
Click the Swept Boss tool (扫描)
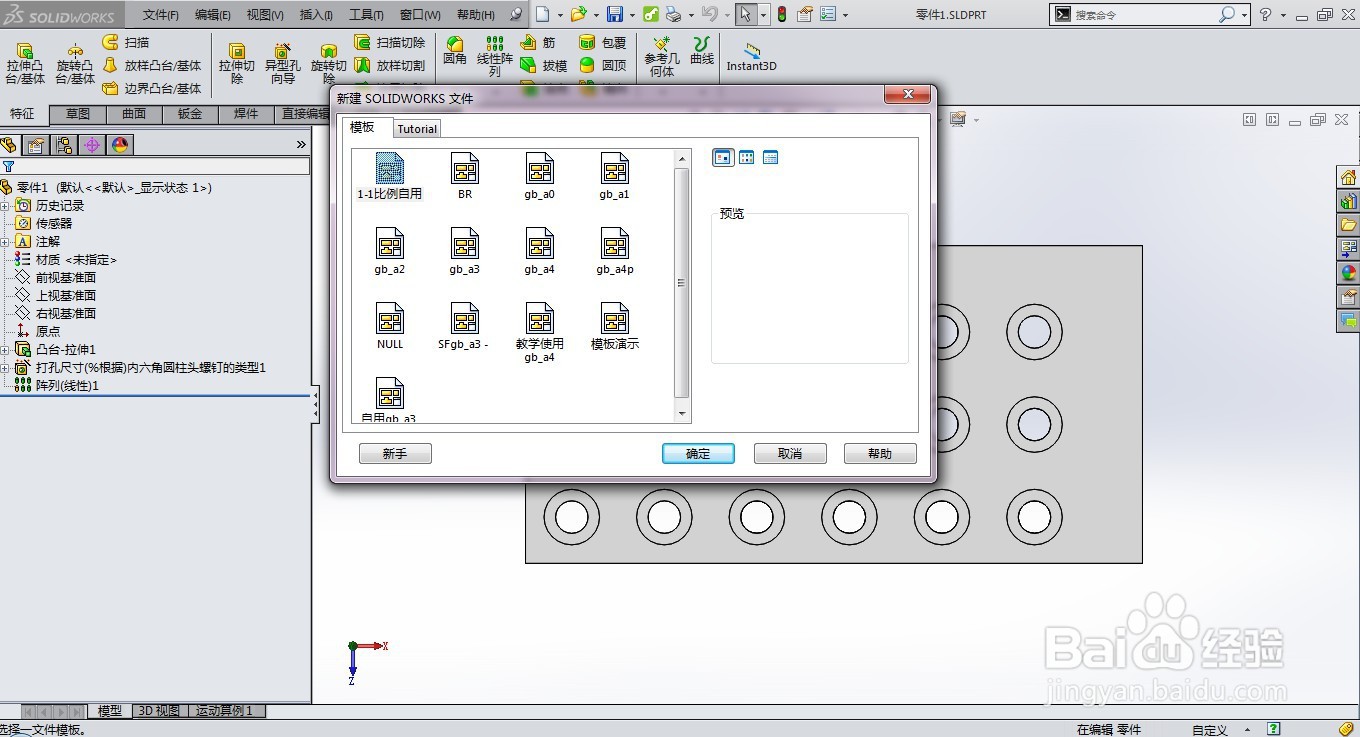(x=126, y=43)
